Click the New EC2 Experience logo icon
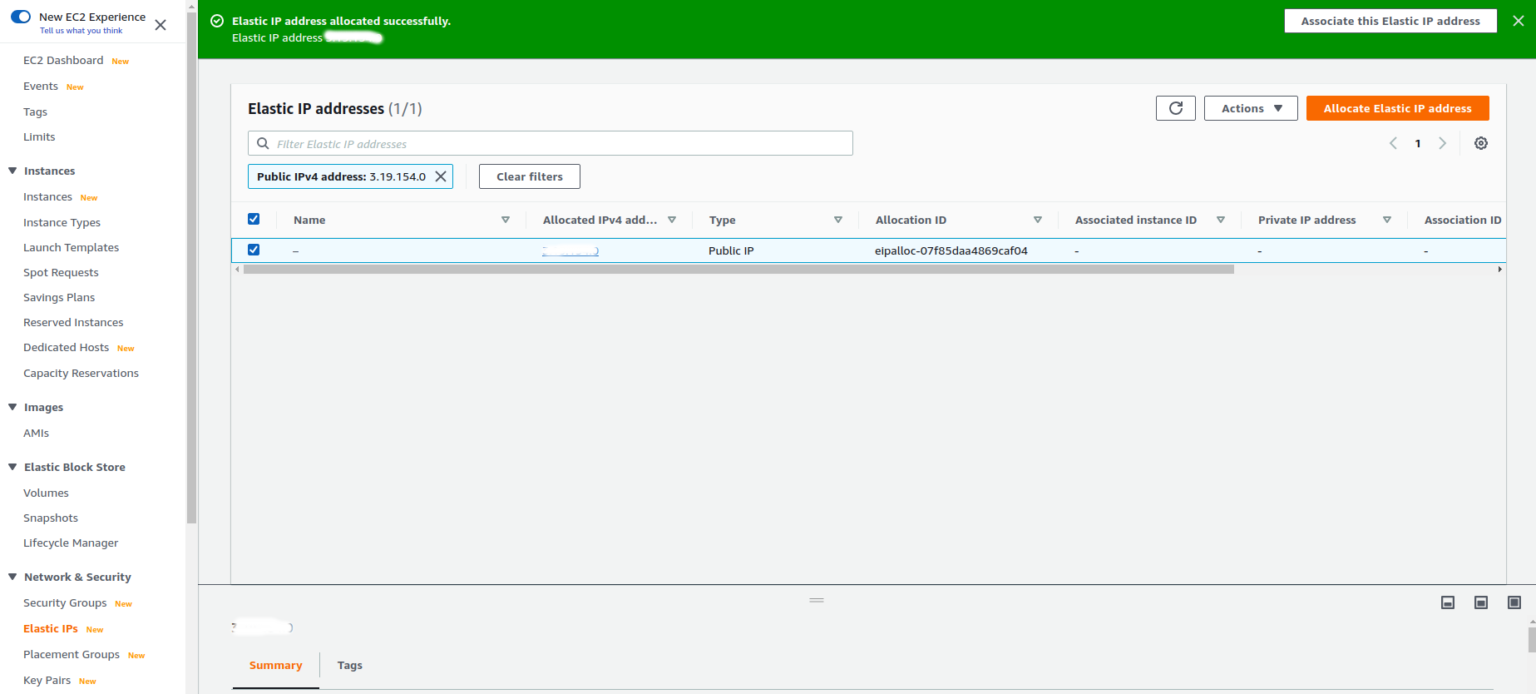The height and width of the screenshot is (694, 1536). (20, 17)
